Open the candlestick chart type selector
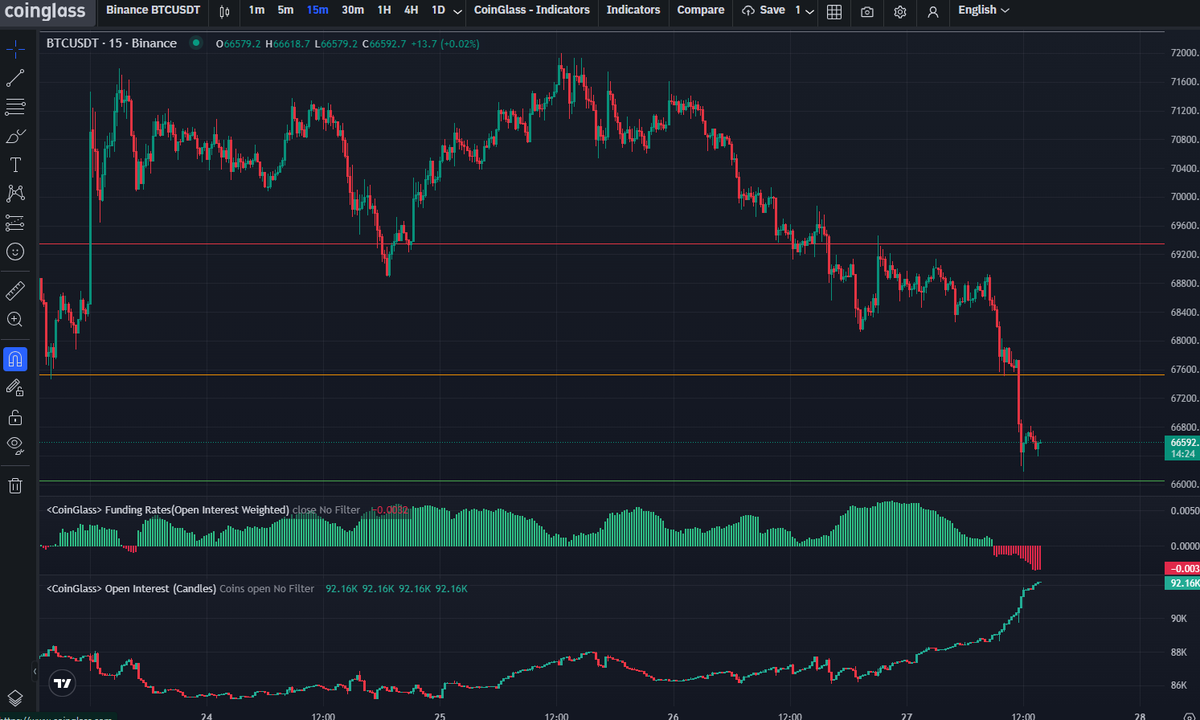Image resolution: width=1200 pixels, height=720 pixels. click(225, 11)
